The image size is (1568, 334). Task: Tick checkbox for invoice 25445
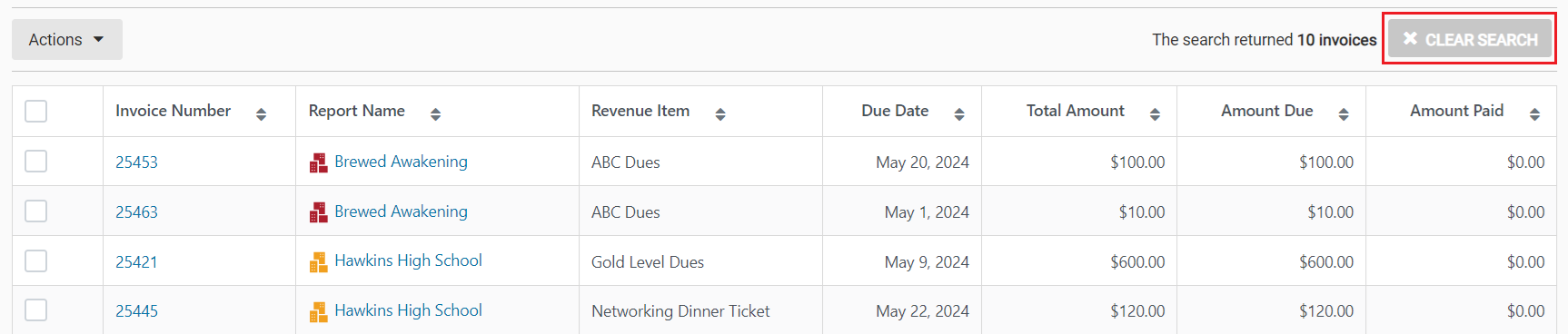click(x=35, y=310)
